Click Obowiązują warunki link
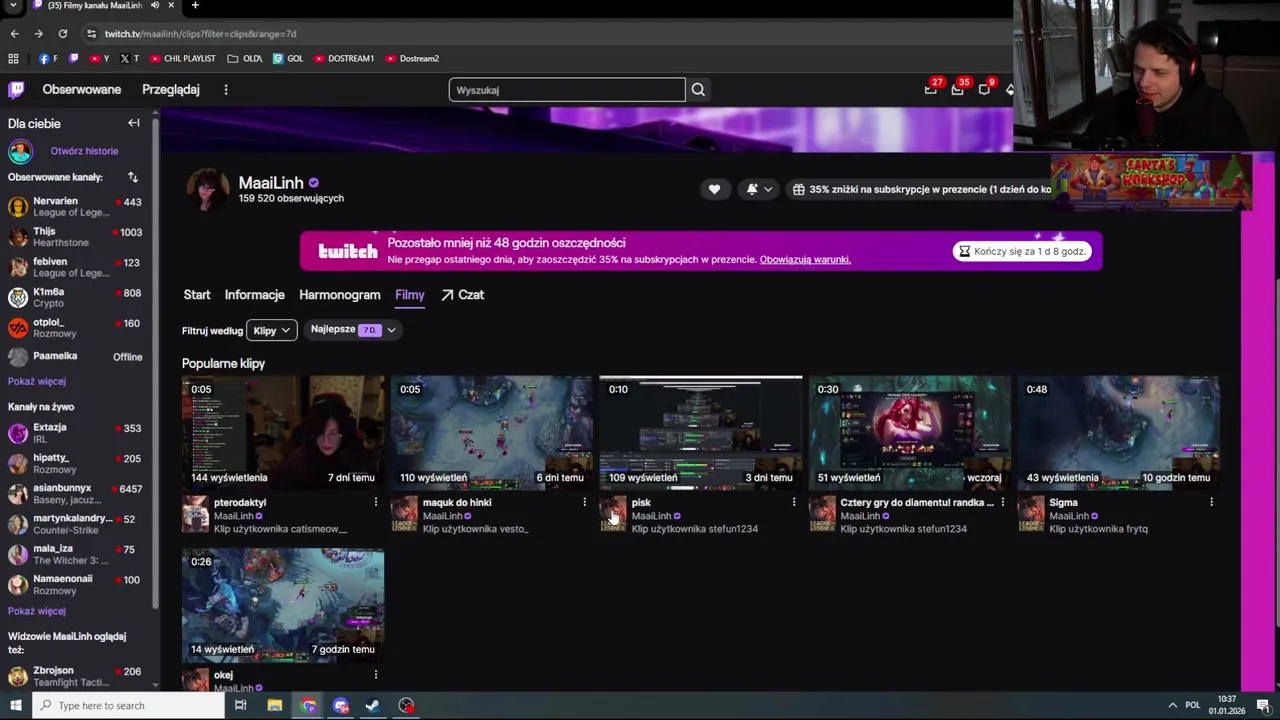The width and height of the screenshot is (1280, 720). [x=805, y=260]
